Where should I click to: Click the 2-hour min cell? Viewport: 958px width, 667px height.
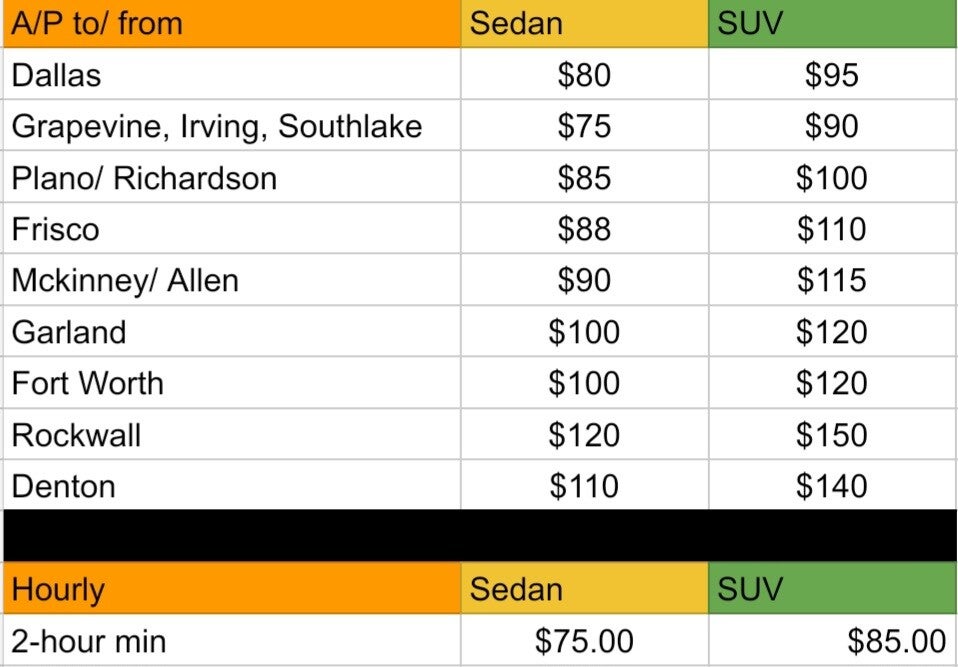[x=230, y=641]
